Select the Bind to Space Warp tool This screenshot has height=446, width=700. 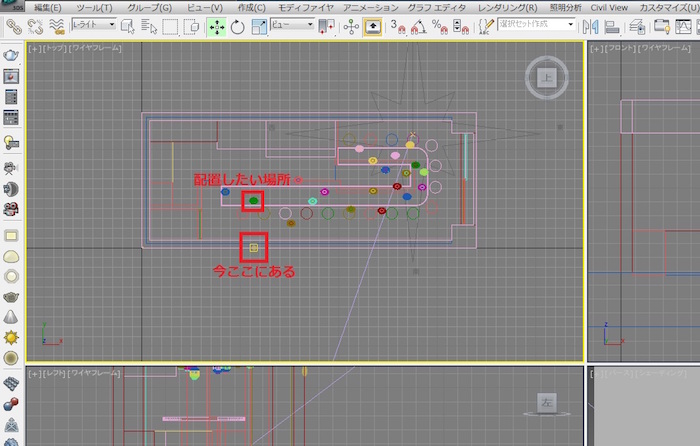(x=56, y=25)
